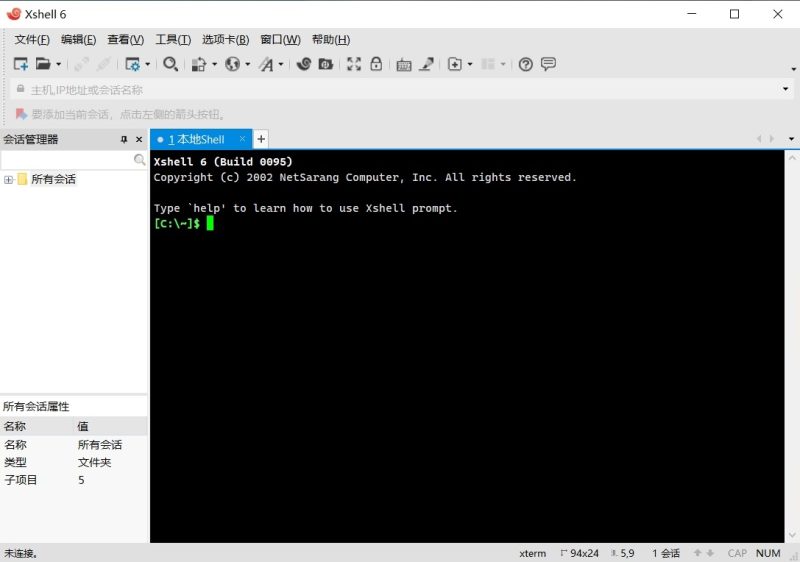Click the Xagent key manager icon
The width and height of the screenshot is (800, 562).
click(x=326, y=64)
